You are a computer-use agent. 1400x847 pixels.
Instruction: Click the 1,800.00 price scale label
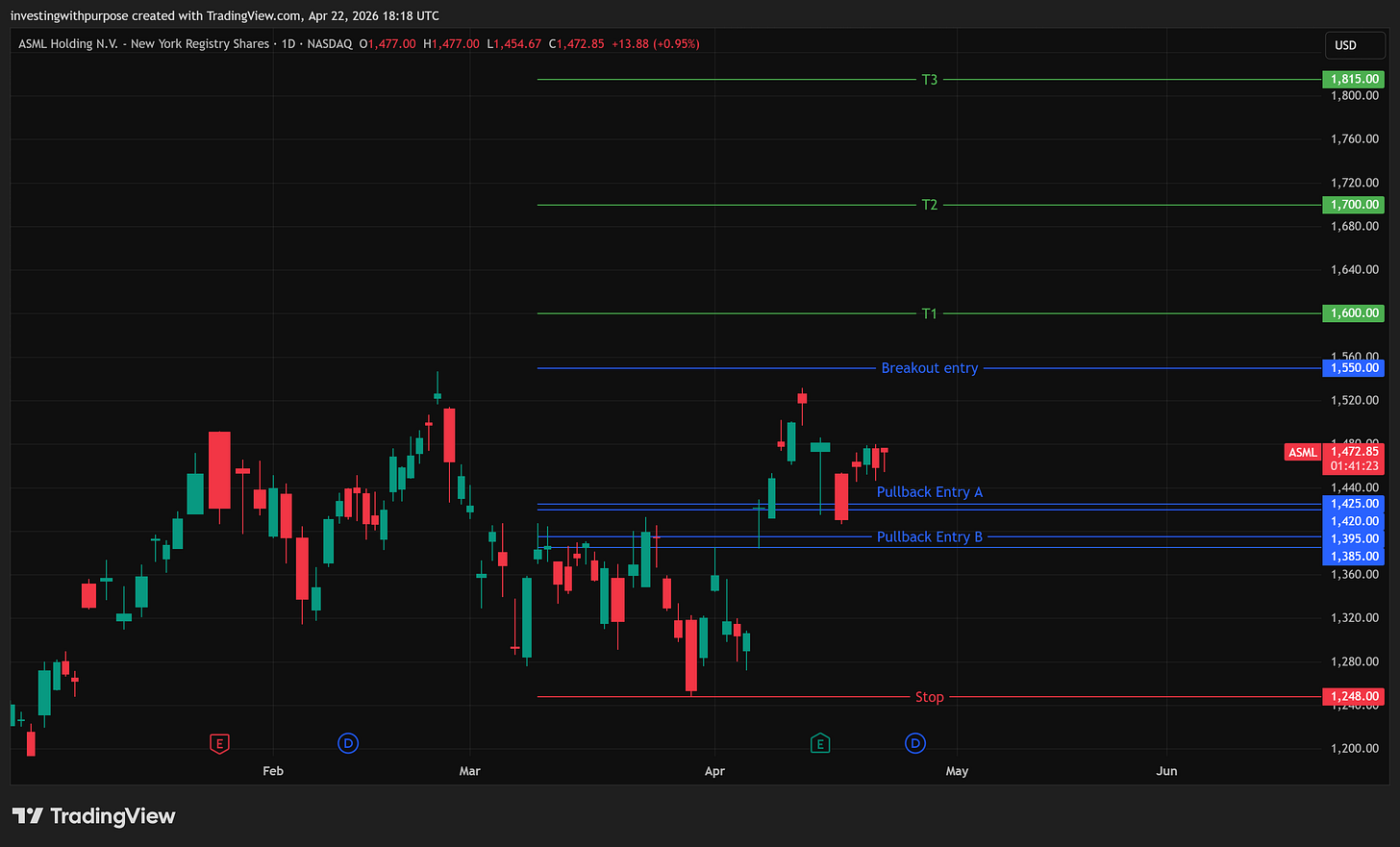pyautogui.click(x=1354, y=96)
